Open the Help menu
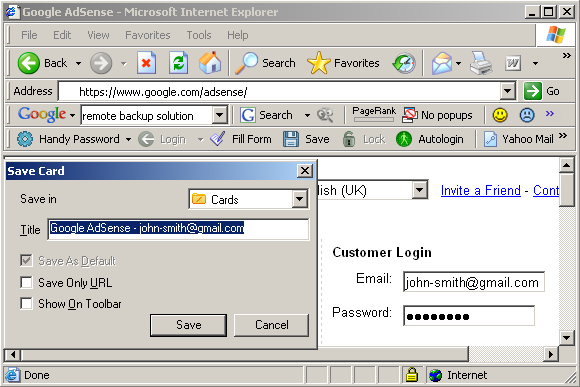Image resolution: width=580 pixels, height=387 pixels. (237, 35)
